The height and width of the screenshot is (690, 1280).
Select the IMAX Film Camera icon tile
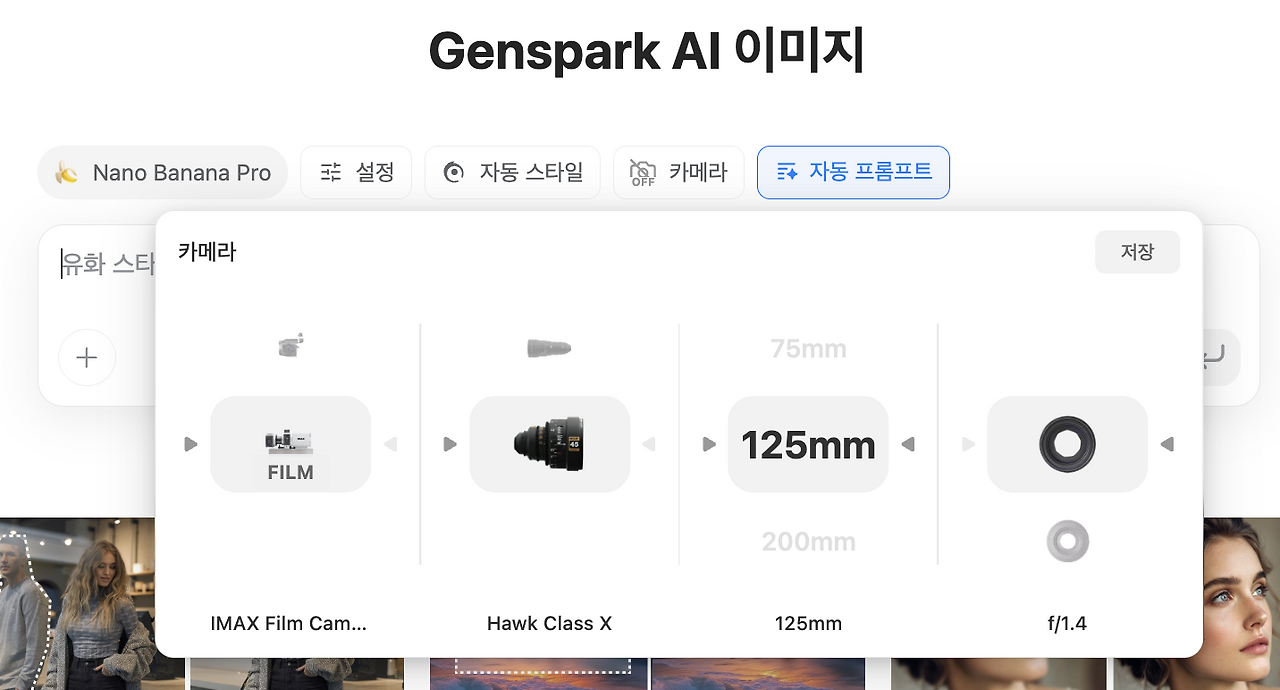tap(290, 444)
